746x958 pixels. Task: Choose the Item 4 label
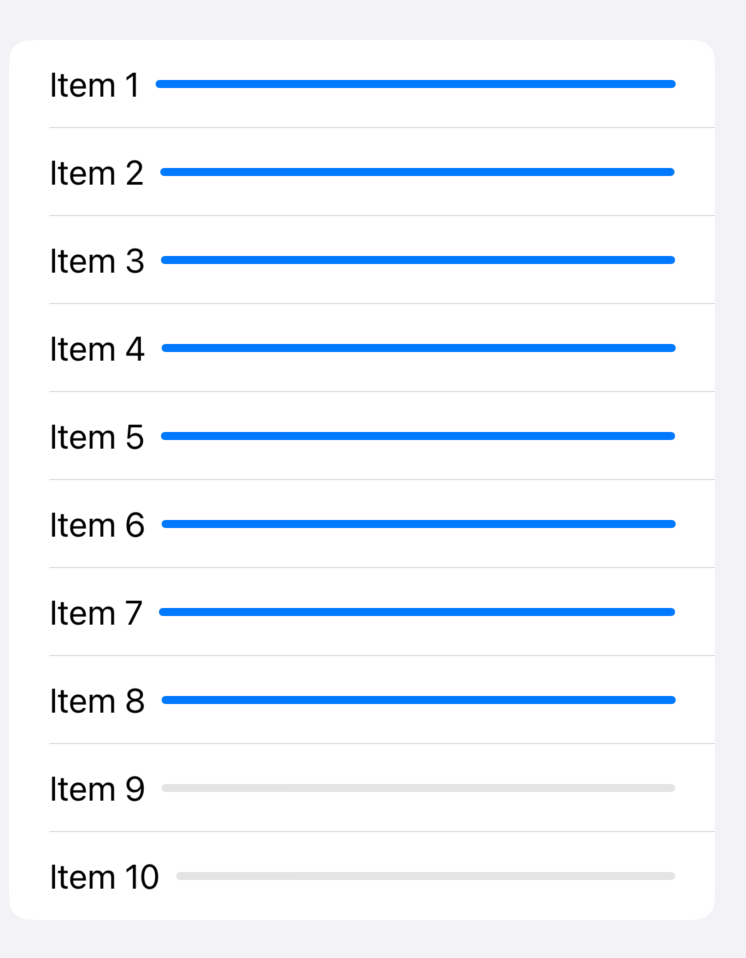click(97, 350)
